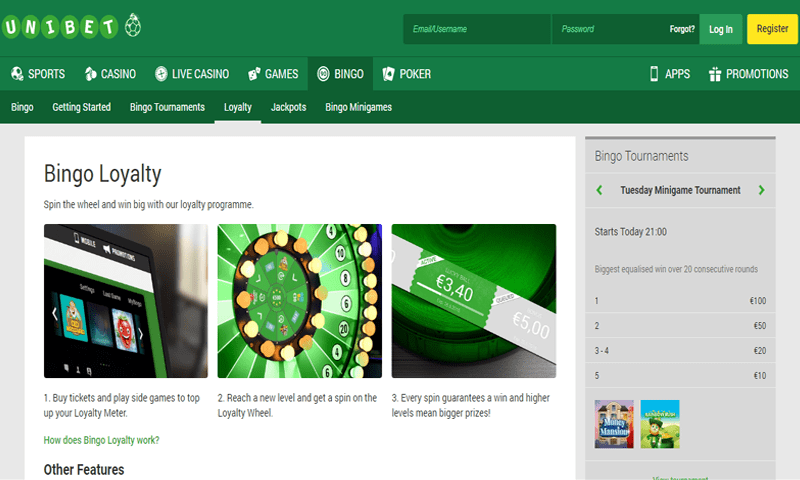Screen dimensions: 800x480
Task: Click the Loyalty Wheel image
Action: (300, 301)
